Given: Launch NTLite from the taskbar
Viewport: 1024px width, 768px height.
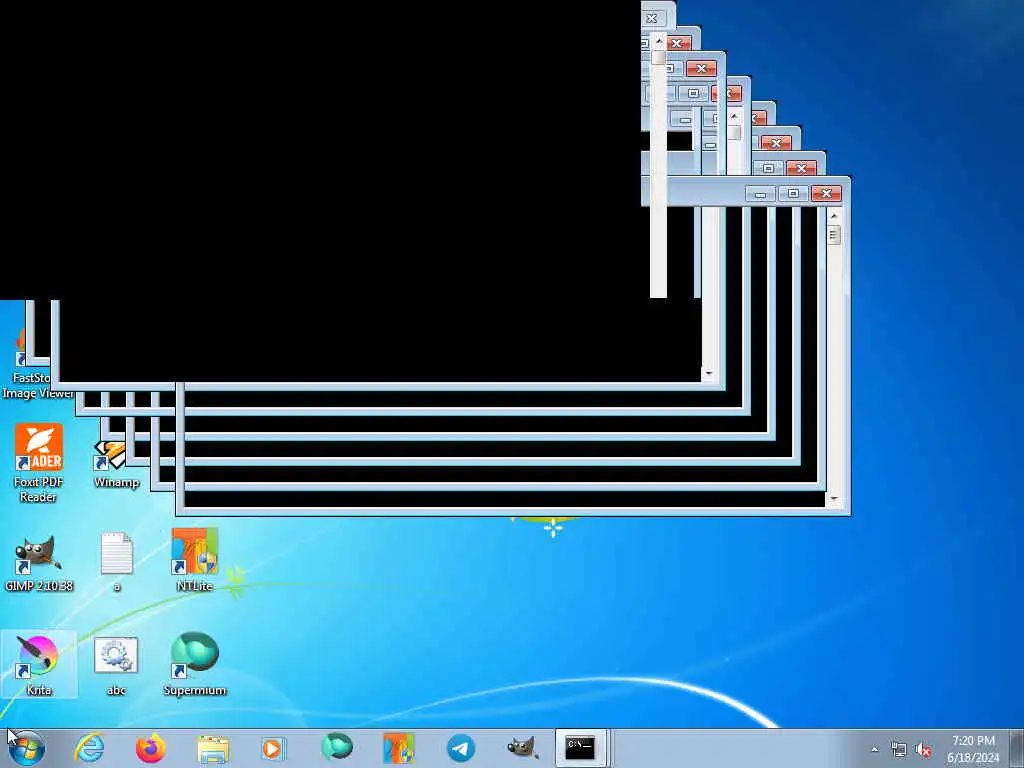Looking at the screenshot, I should (x=399, y=748).
